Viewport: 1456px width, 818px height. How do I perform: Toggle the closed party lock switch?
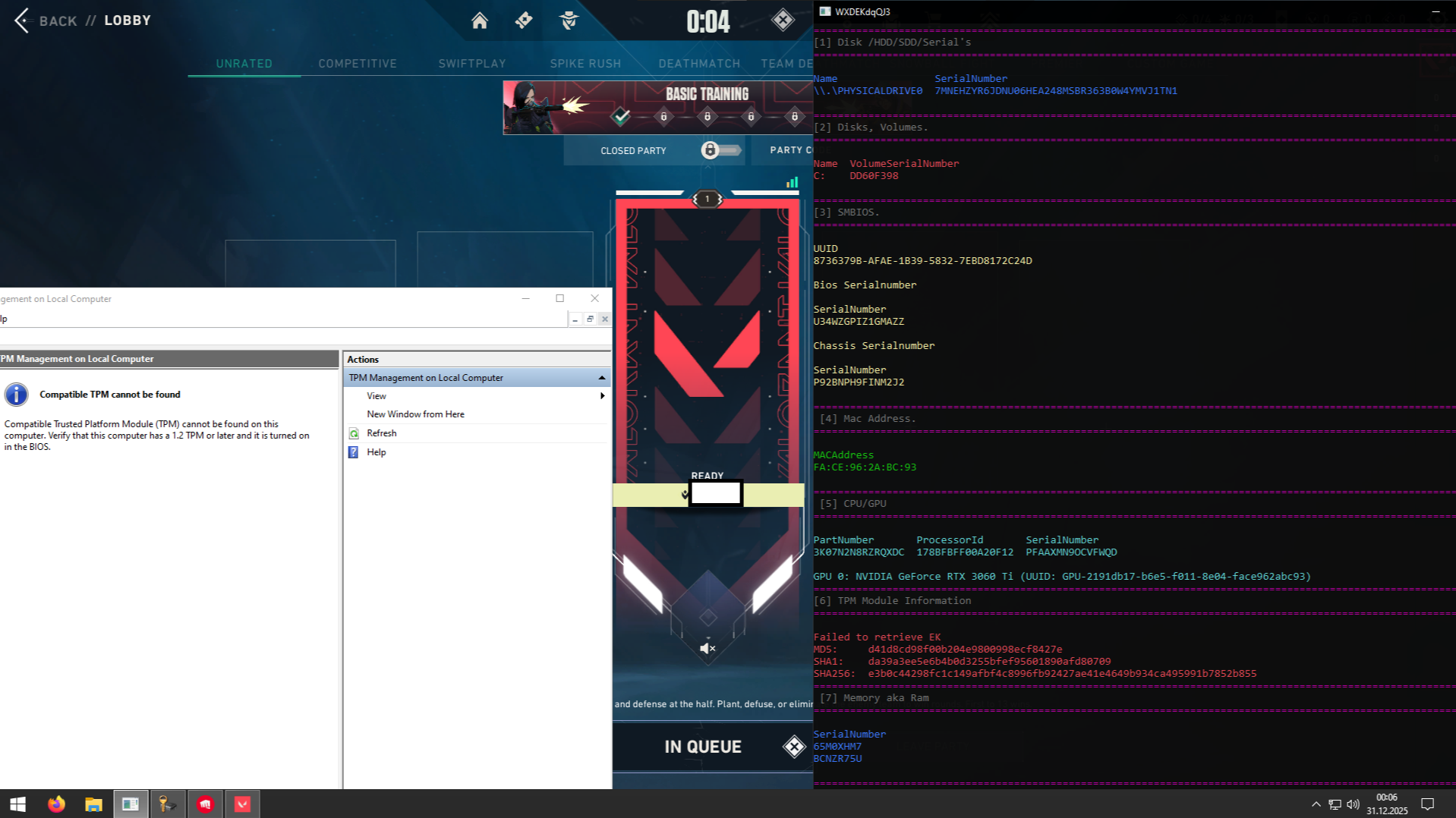pyautogui.click(x=720, y=150)
